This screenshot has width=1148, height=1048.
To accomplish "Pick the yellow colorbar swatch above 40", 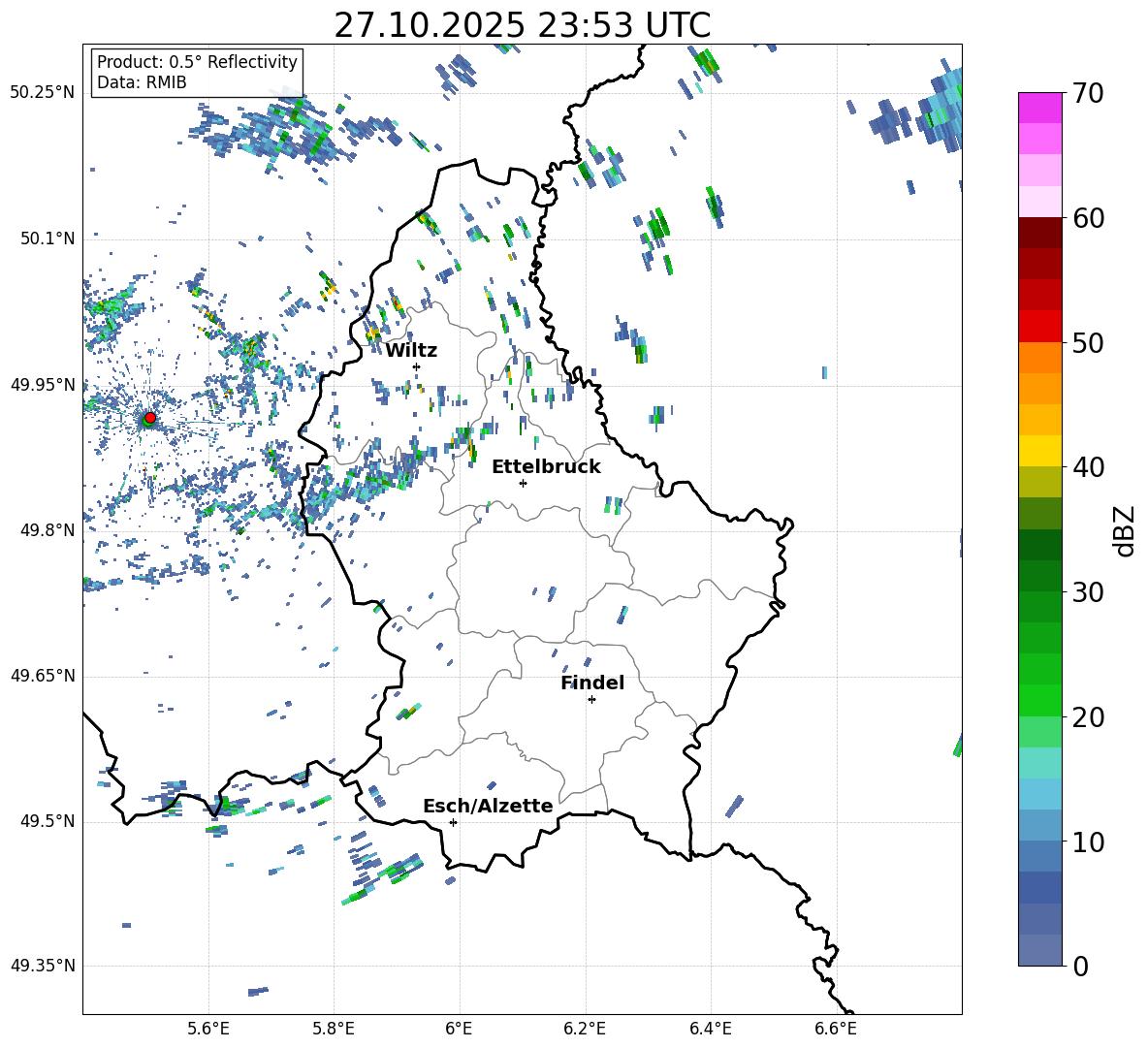I will point(1040,450).
